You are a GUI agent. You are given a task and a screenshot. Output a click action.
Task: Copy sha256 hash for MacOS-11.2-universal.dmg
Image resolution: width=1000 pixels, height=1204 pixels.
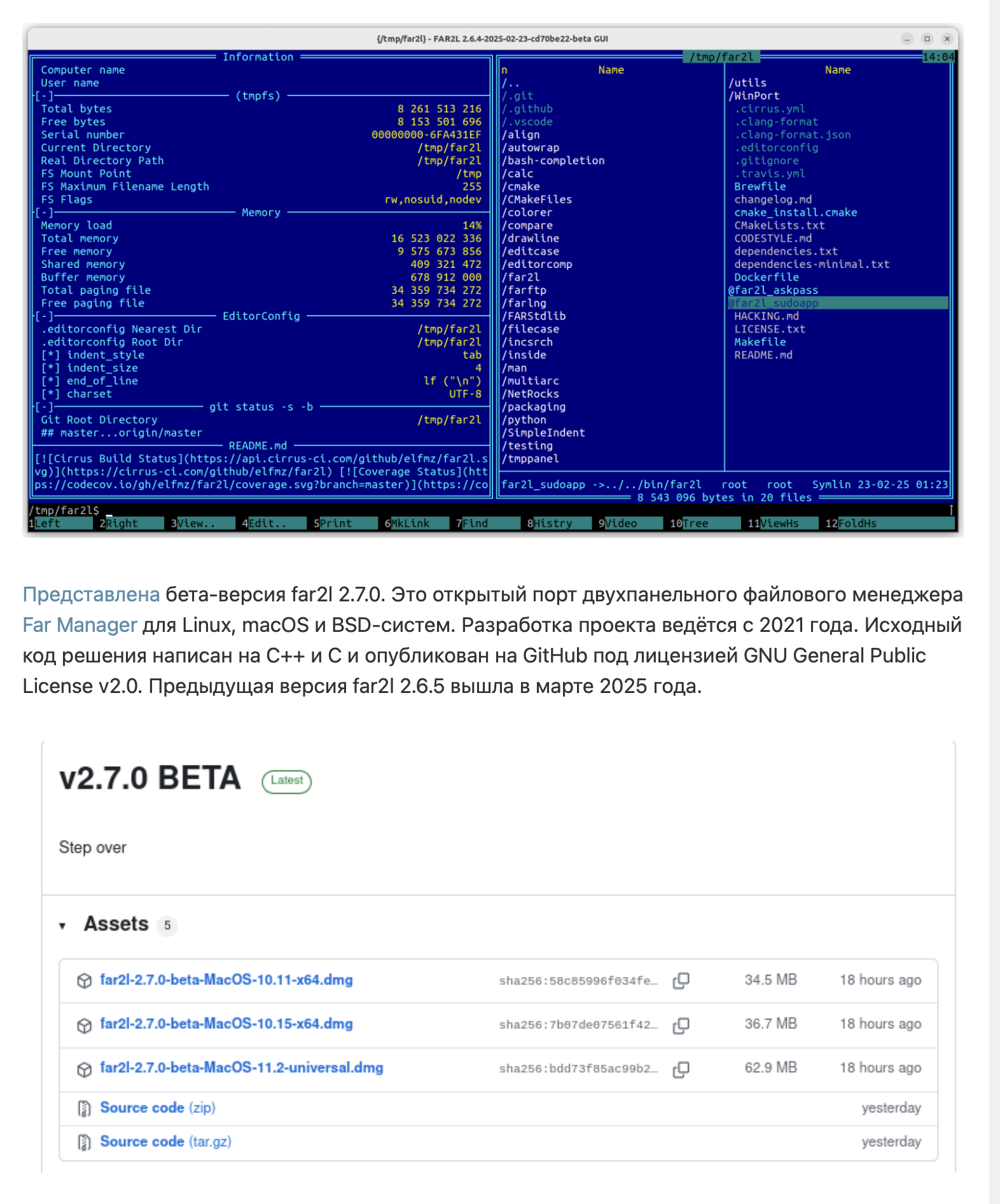point(681,1068)
